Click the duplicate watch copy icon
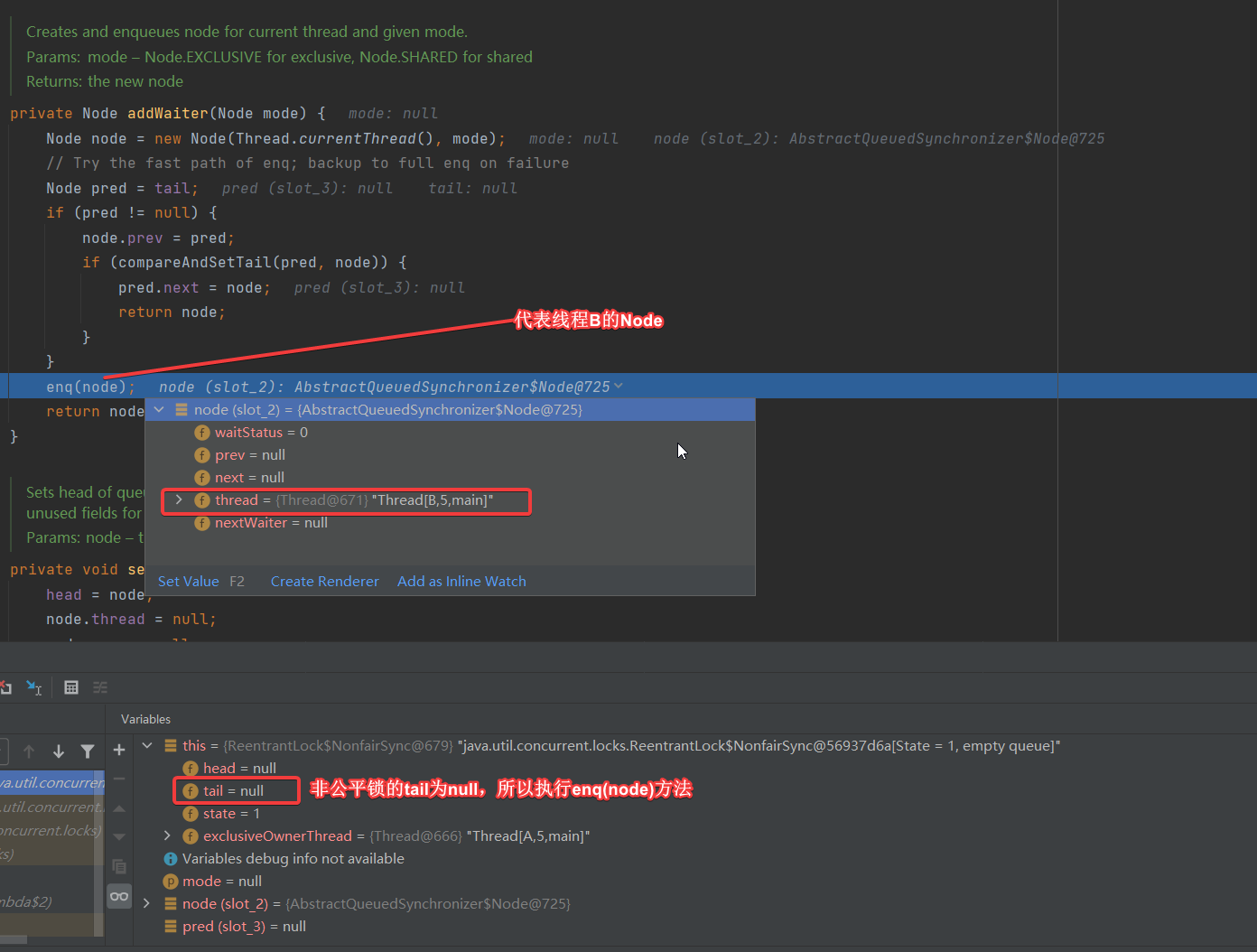Screen dimensions: 1257x952 pos(119,866)
